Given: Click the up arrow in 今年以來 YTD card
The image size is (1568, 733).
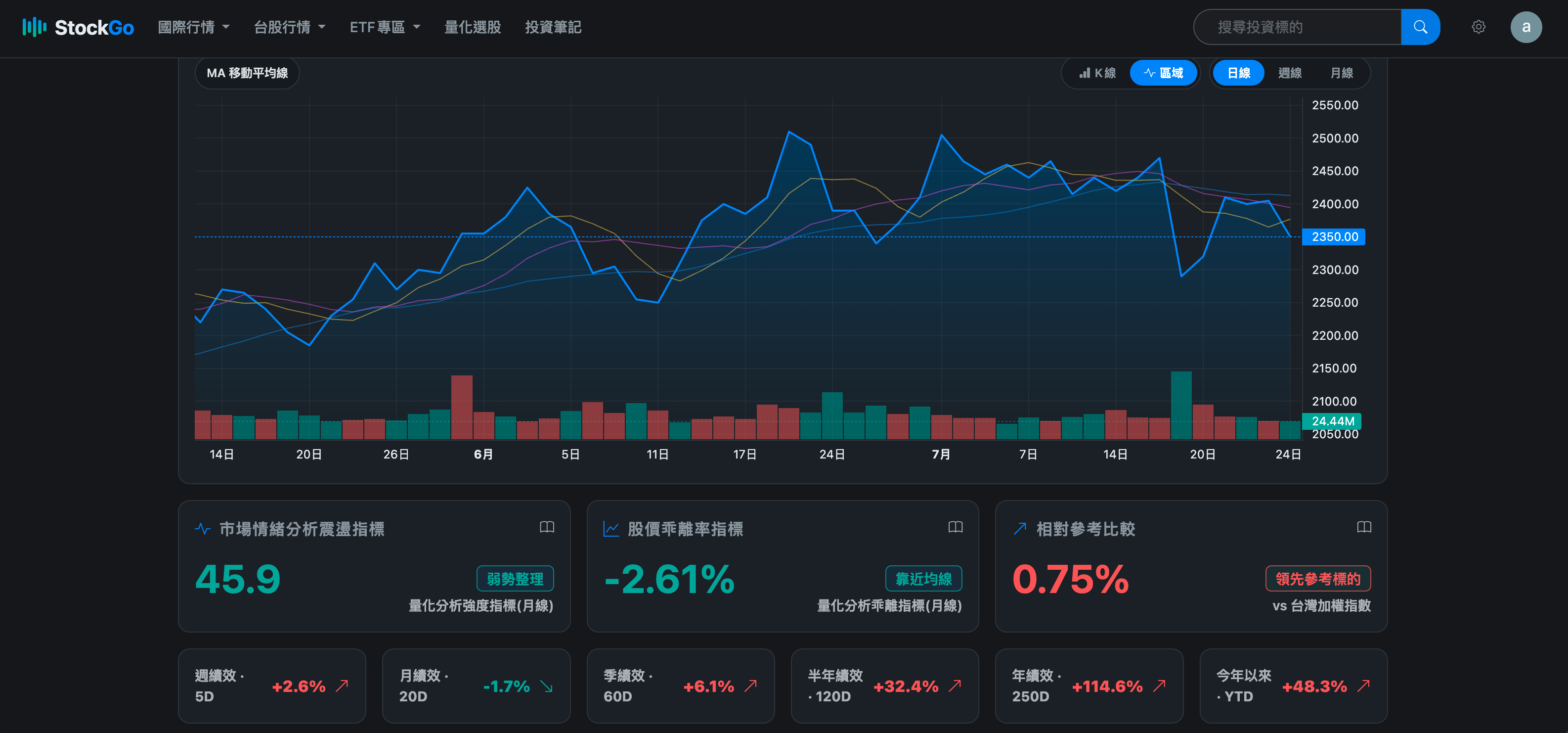Looking at the screenshot, I should [1363, 686].
